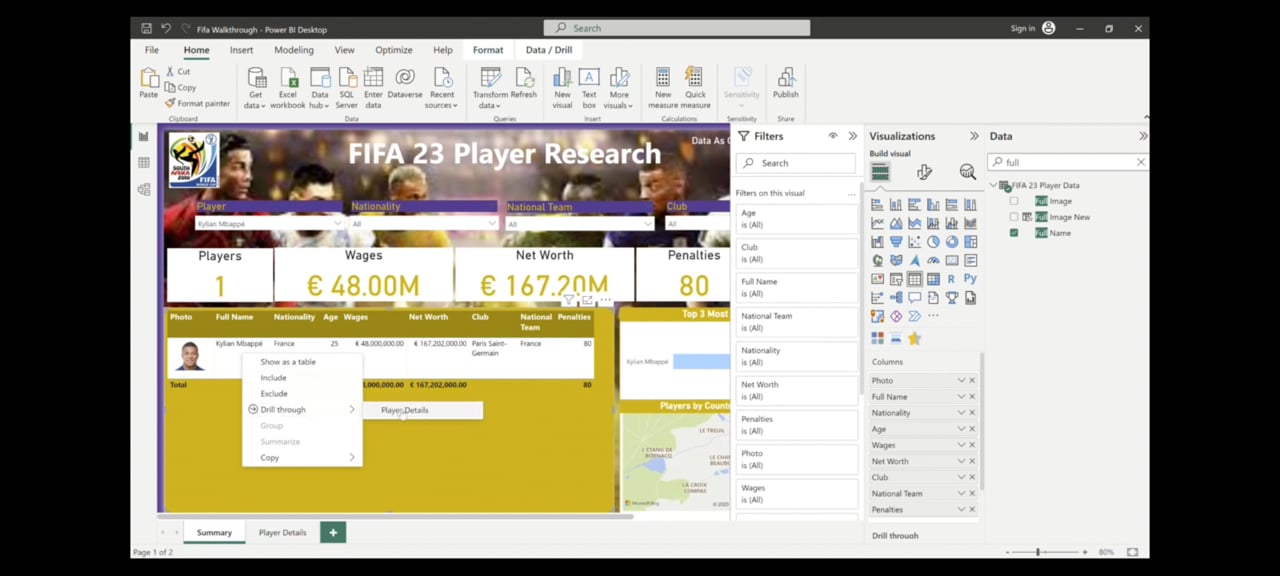Select Show as a table
Image resolution: width=1280 pixels, height=576 pixels.
click(x=288, y=362)
